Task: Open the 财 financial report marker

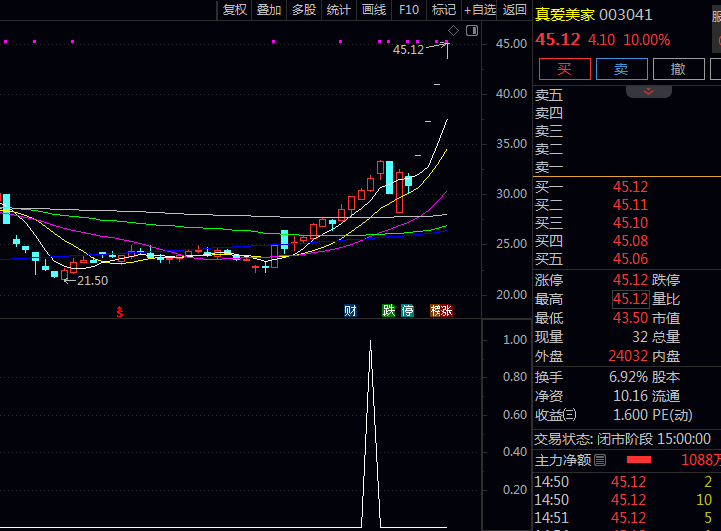Action: [x=350, y=311]
